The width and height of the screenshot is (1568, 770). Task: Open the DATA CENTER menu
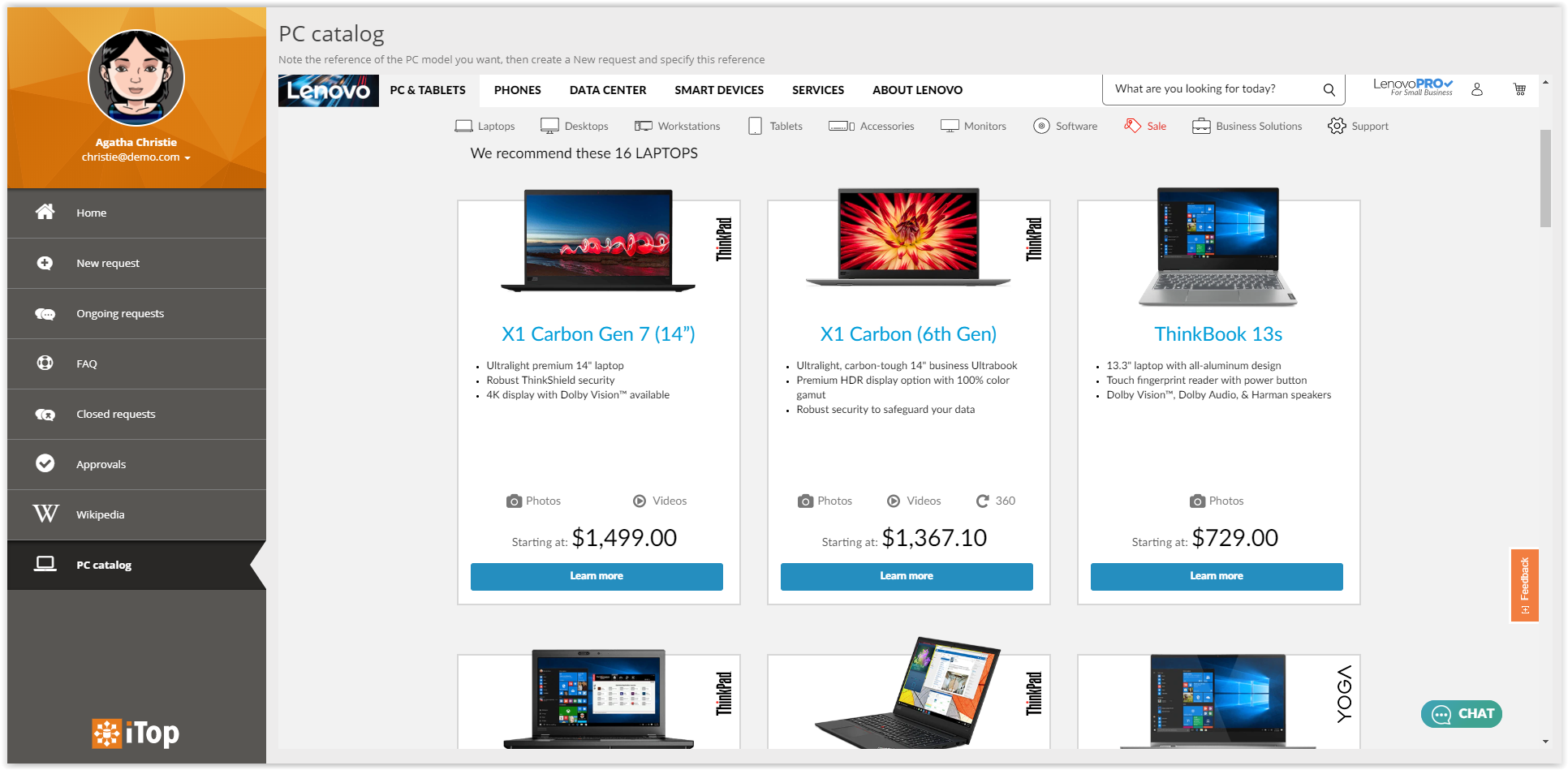tap(608, 90)
